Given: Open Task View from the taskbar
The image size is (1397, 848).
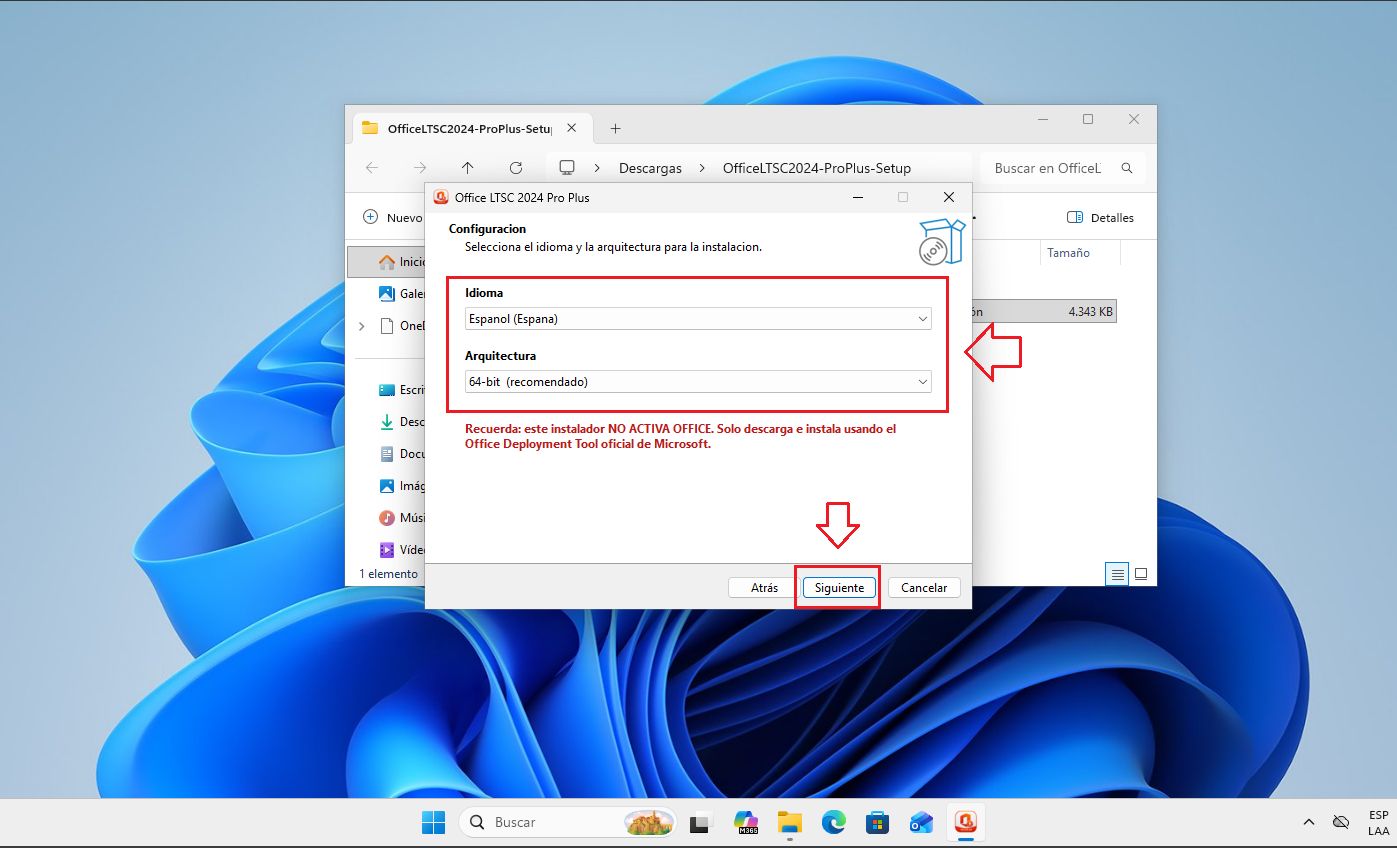Looking at the screenshot, I should click(x=700, y=822).
